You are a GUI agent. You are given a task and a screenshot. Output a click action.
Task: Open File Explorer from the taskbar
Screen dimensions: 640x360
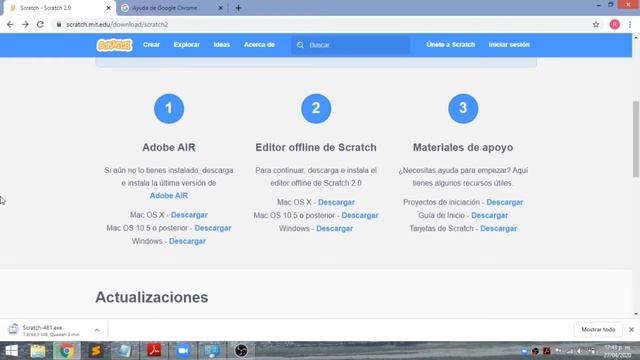click(x=38, y=351)
